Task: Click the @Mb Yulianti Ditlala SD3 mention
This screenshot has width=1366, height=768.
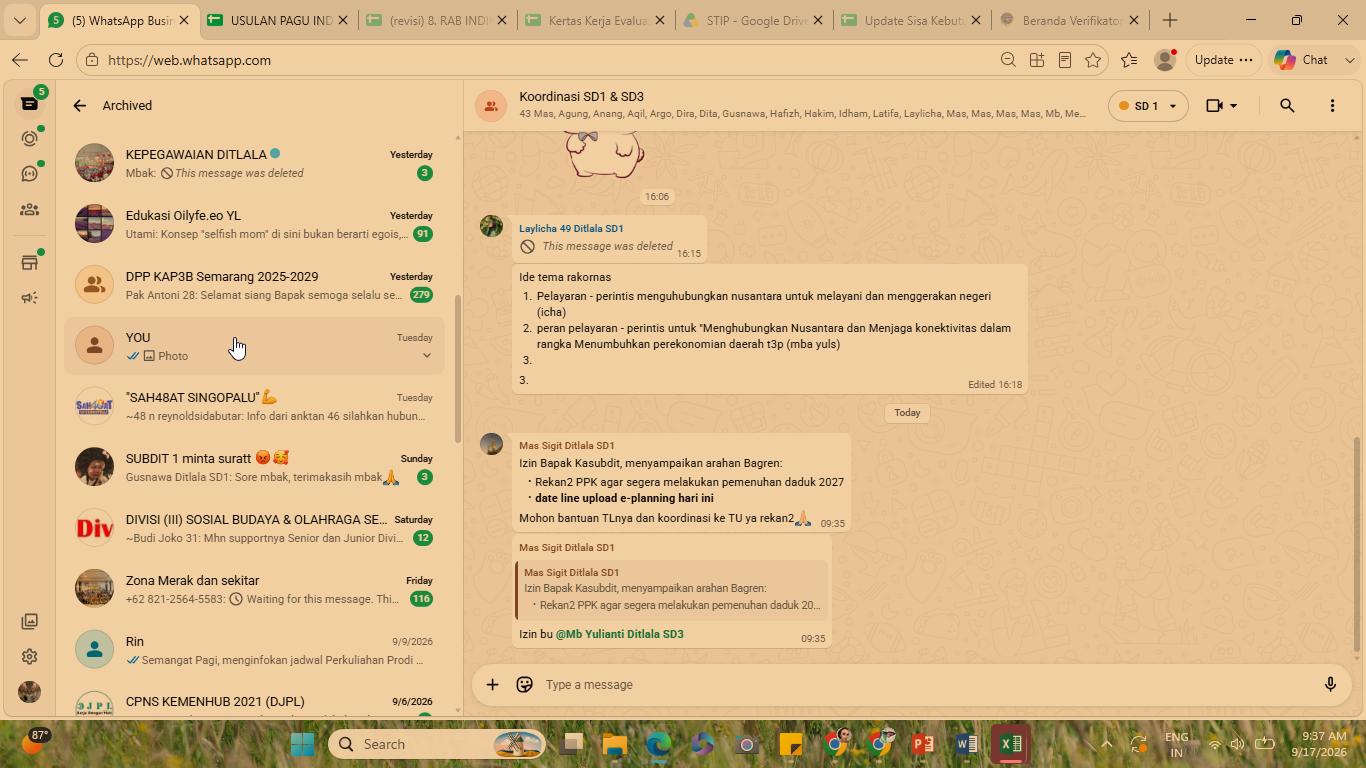Action: pos(620,634)
